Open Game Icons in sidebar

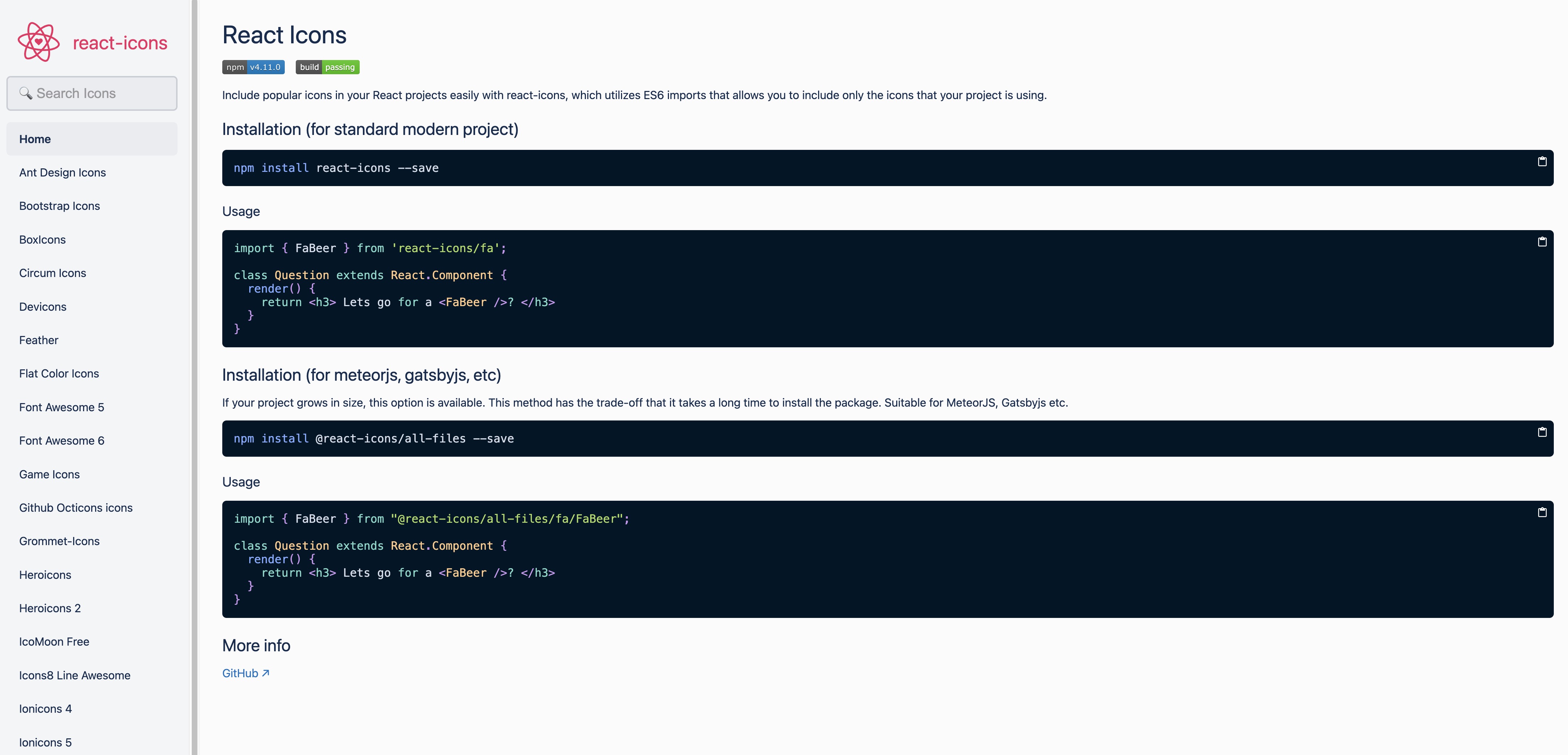point(49,474)
